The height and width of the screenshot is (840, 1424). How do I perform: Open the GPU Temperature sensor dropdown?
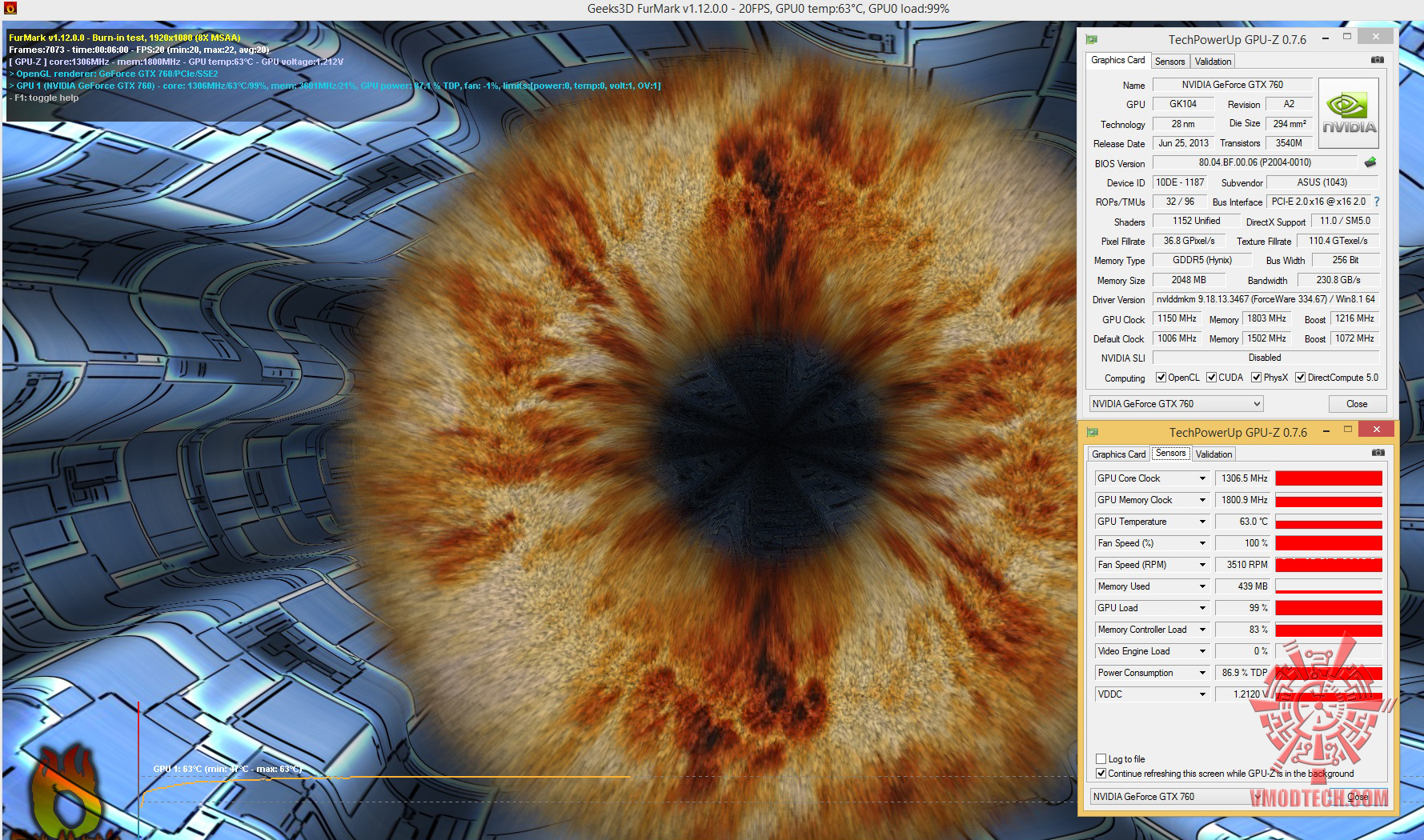point(1202,522)
